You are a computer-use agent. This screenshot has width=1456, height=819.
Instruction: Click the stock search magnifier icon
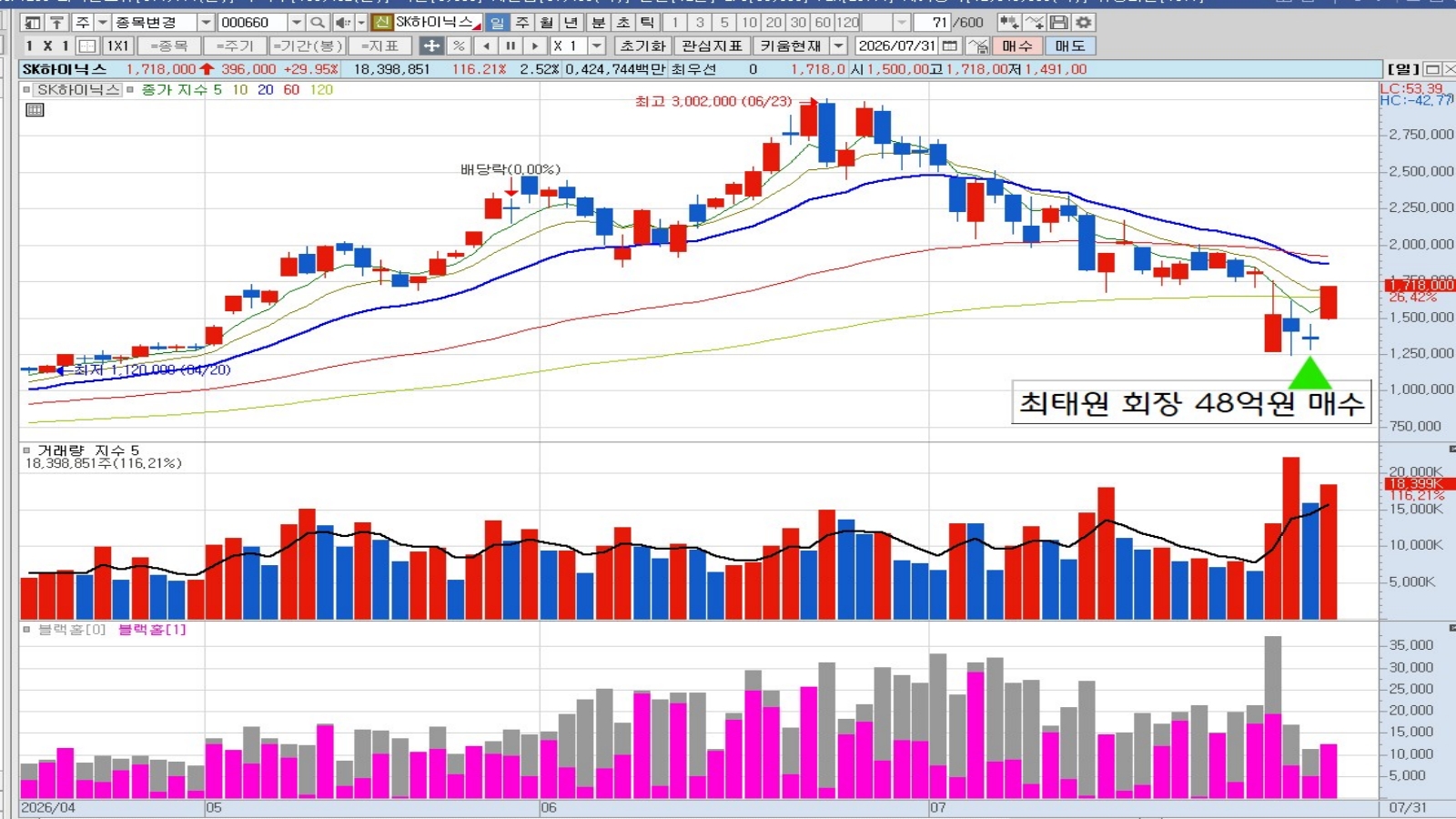pos(318,22)
